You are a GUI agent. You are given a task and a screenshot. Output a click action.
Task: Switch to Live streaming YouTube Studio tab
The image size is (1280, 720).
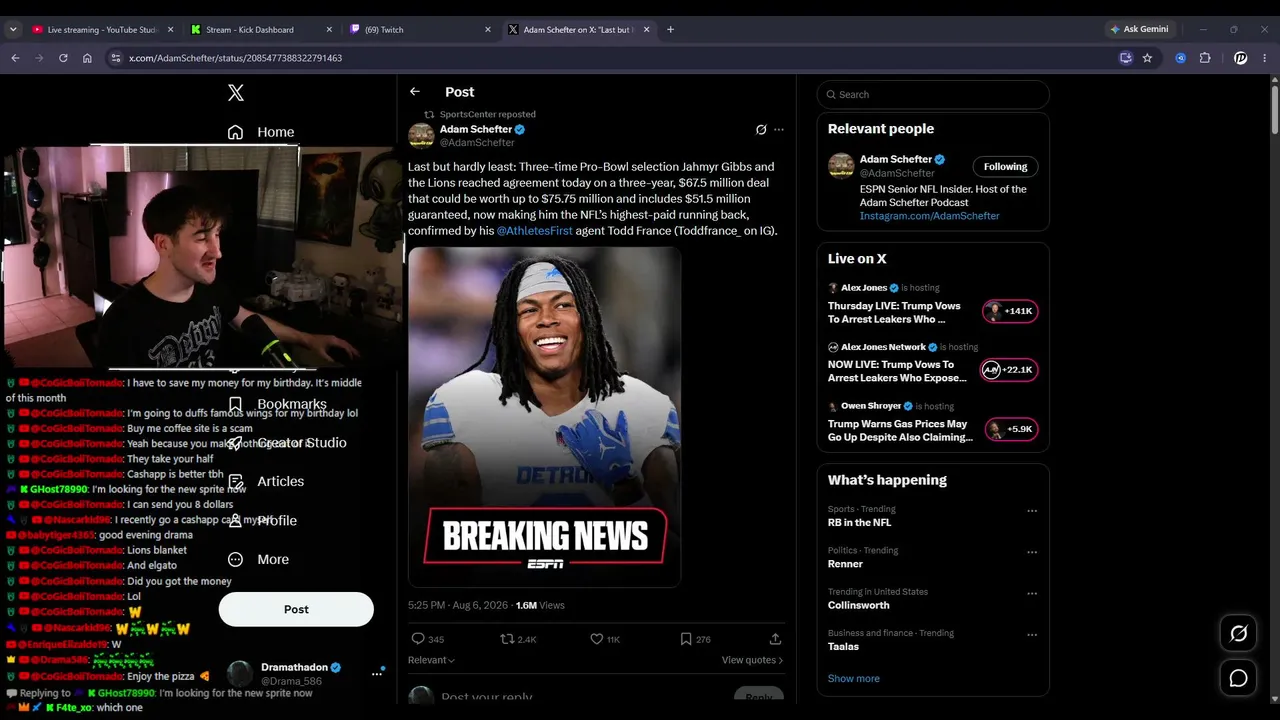103,30
